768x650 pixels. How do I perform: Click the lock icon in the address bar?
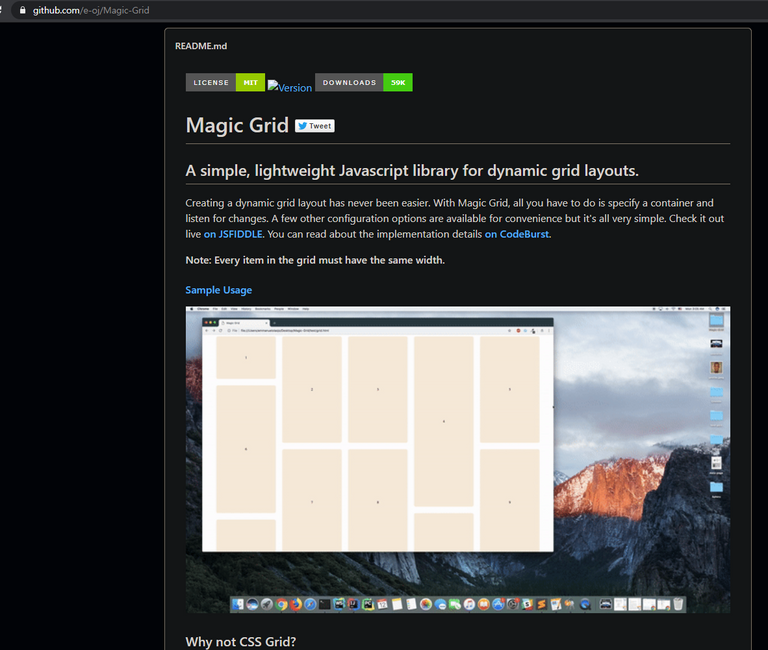tap(23, 10)
